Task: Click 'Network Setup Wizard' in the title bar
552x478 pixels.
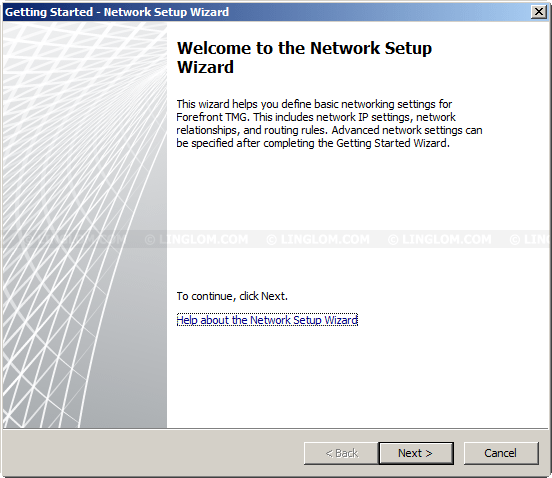Action: (166, 12)
